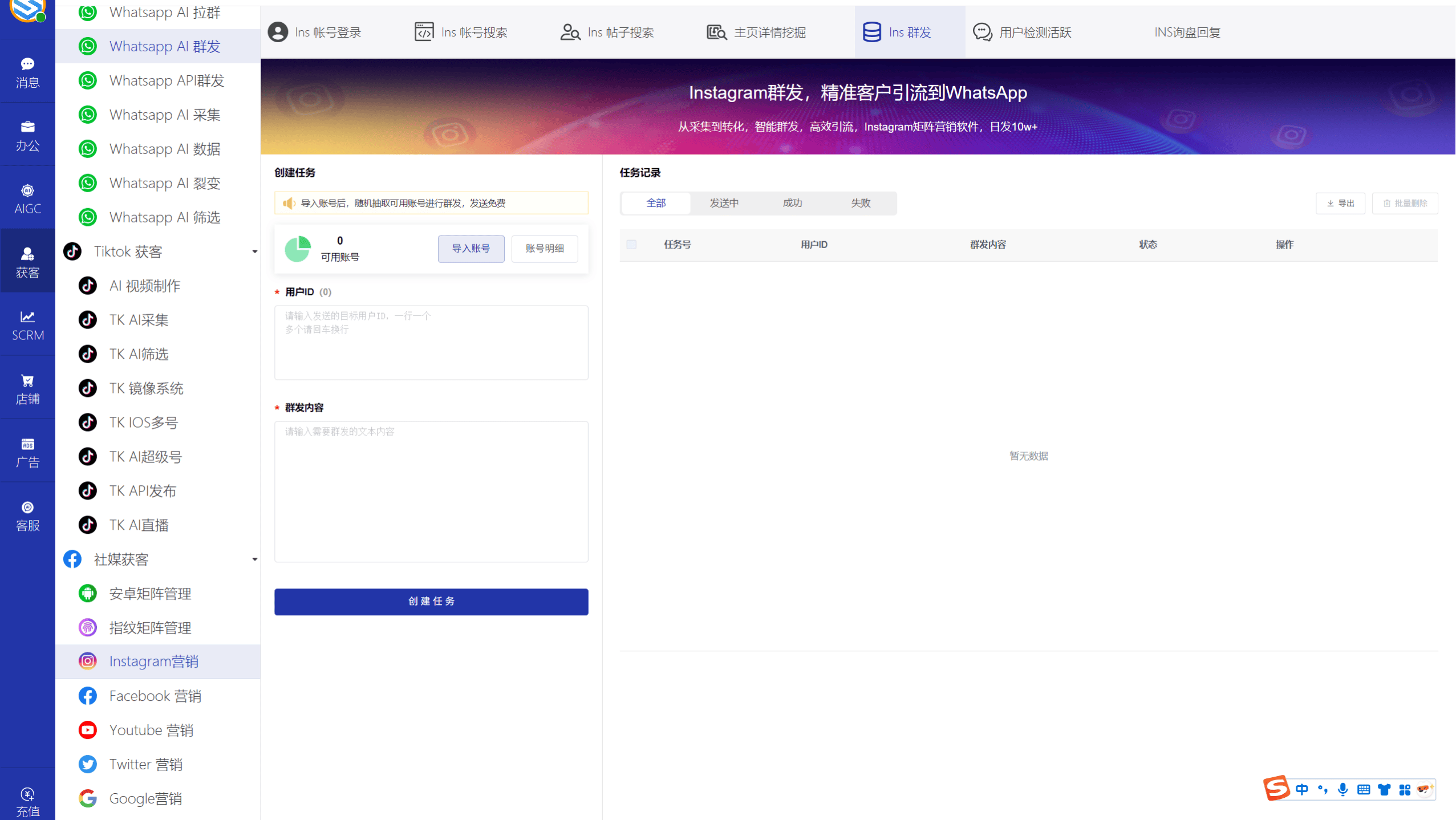Collapse the 社媒获客 group
The width and height of the screenshot is (1456, 820).
click(x=255, y=559)
